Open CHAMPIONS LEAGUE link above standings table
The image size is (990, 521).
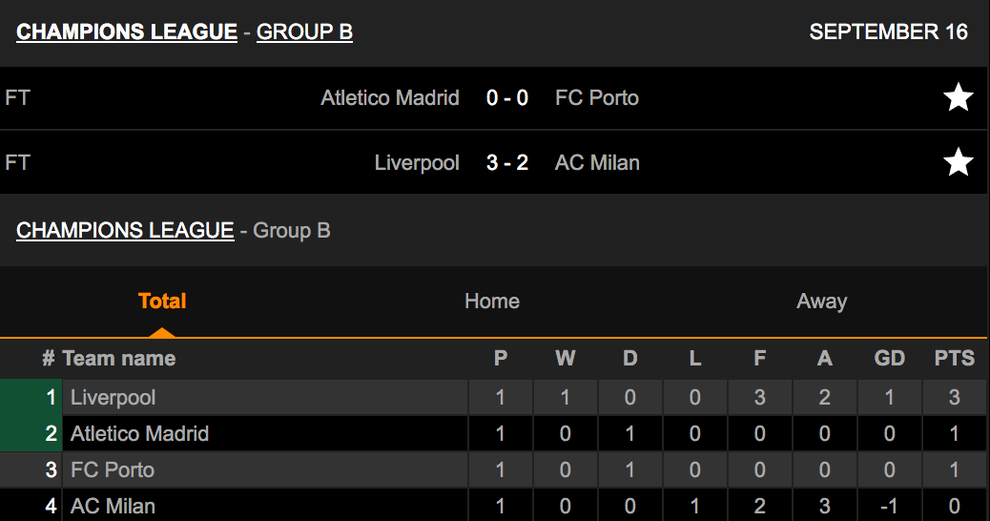pyautogui.click(x=125, y=231)
